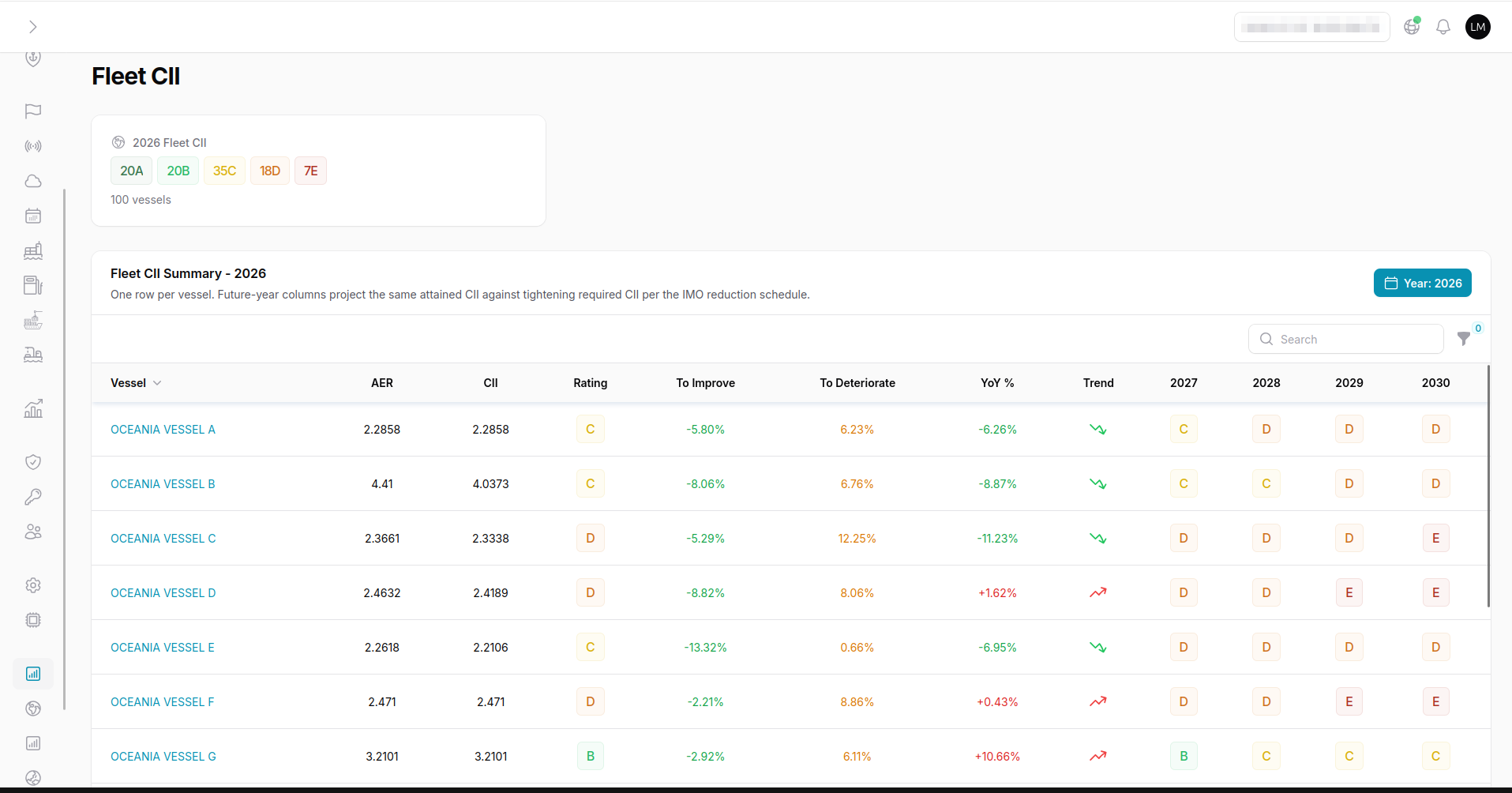
Task: Open the CPU chip icon in sidebar
Action: tap(33, 620)
